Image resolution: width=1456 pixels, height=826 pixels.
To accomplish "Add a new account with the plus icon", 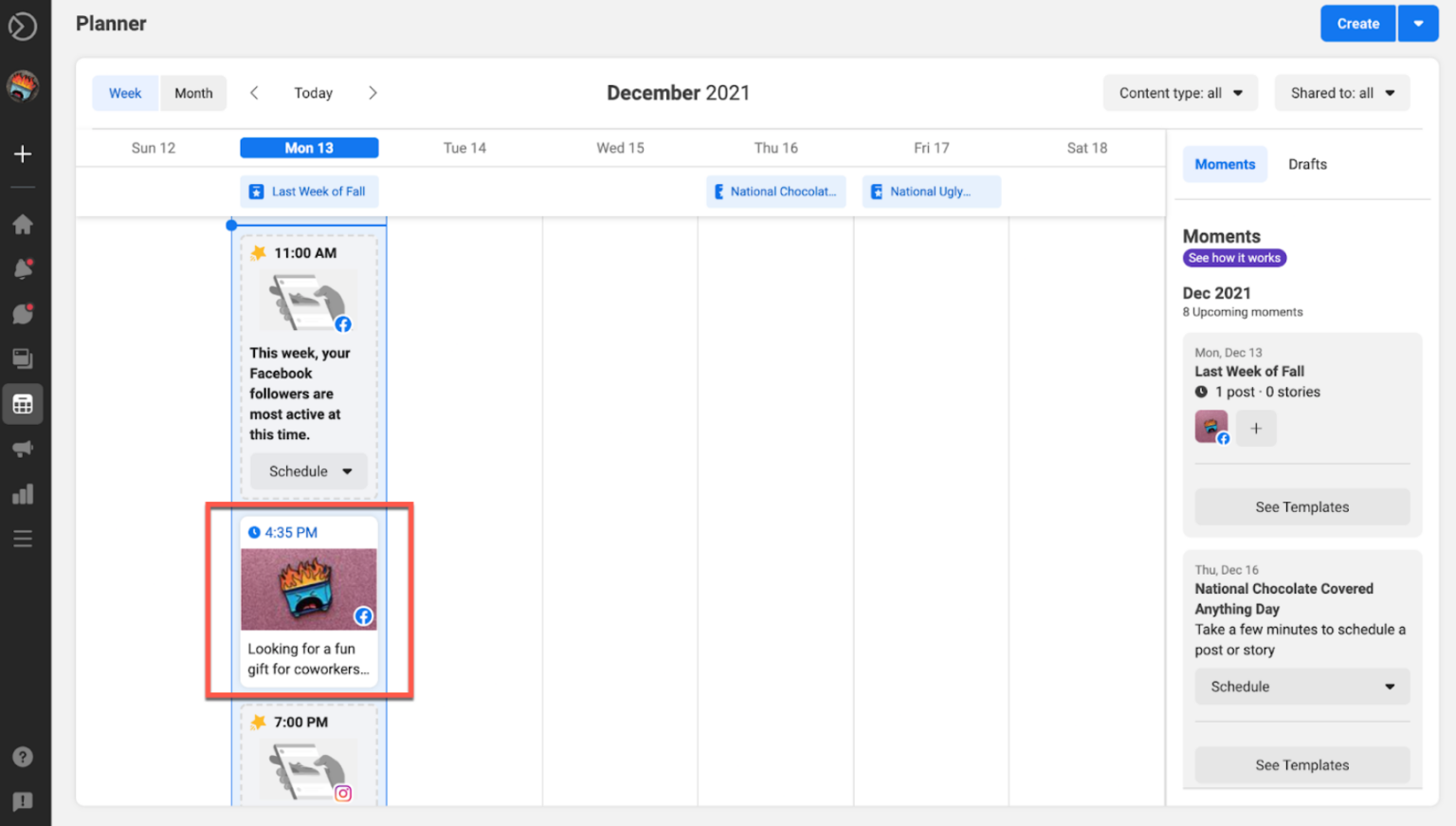I will pos(23,154).
